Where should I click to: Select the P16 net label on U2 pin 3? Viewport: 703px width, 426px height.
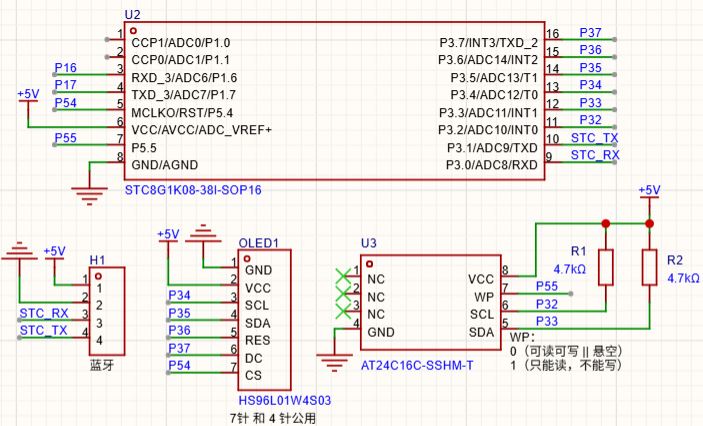click(x=65, y=68)
